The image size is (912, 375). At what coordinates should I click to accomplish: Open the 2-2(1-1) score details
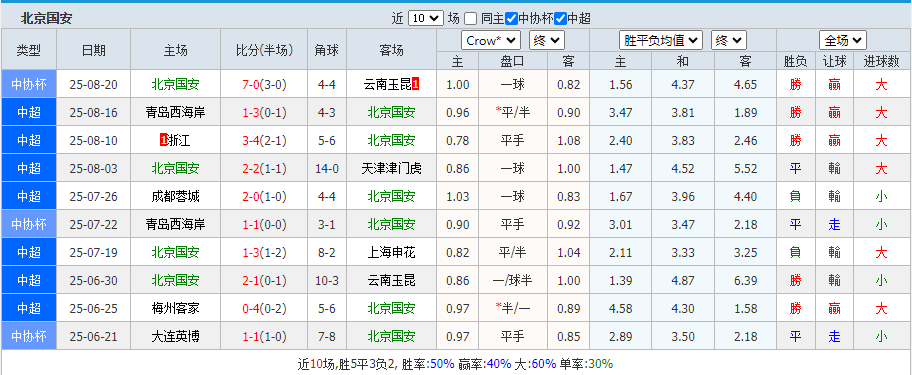(264, 169)
